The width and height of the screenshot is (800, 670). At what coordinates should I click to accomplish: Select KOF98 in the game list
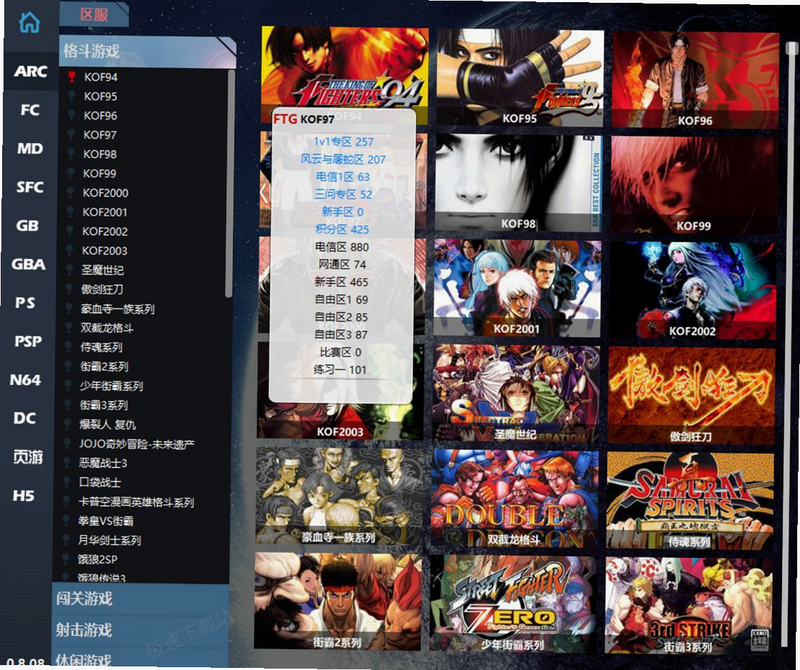click(x=100, y=154)
